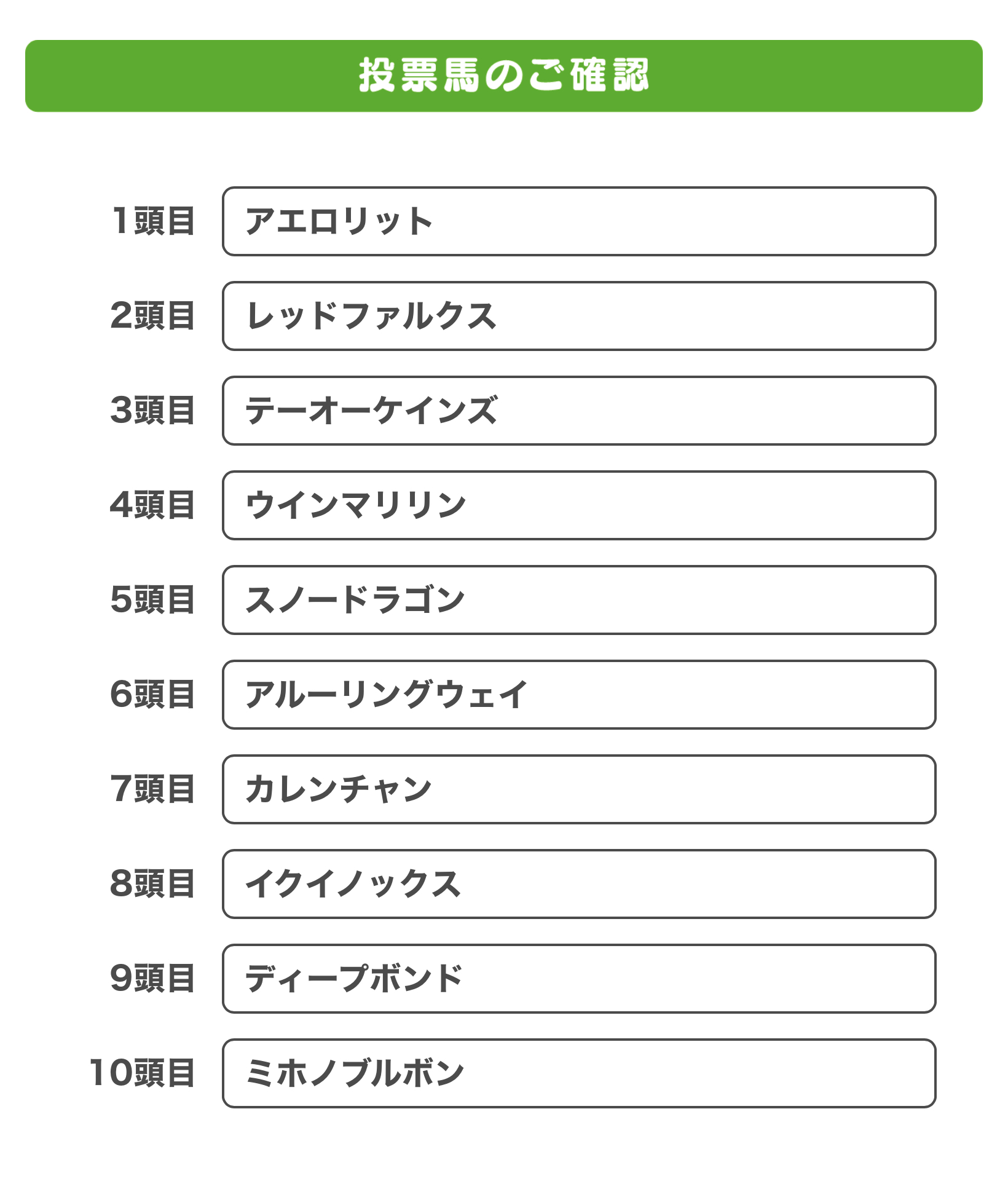Click the 1頭目 label

[x=153, y=221]
